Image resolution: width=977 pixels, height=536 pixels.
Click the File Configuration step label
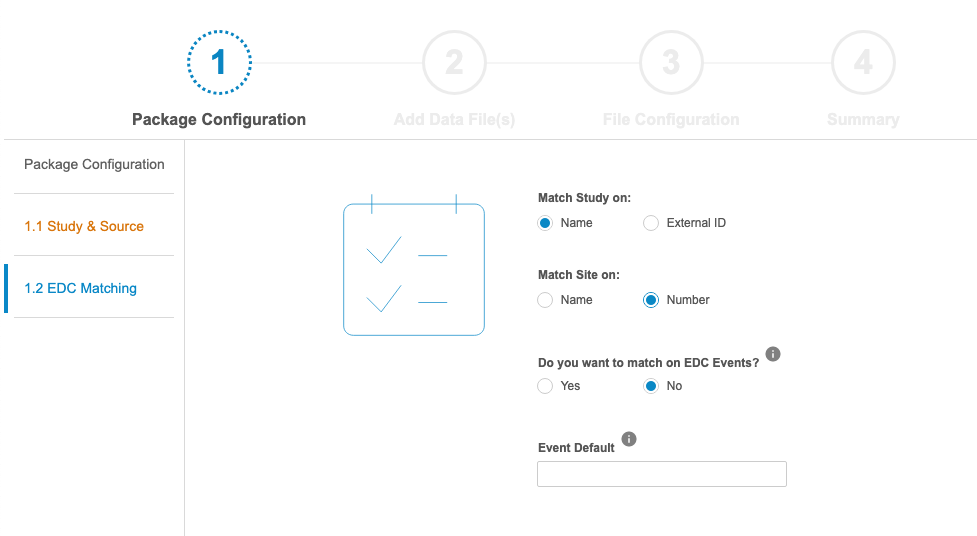click(671, 120)
